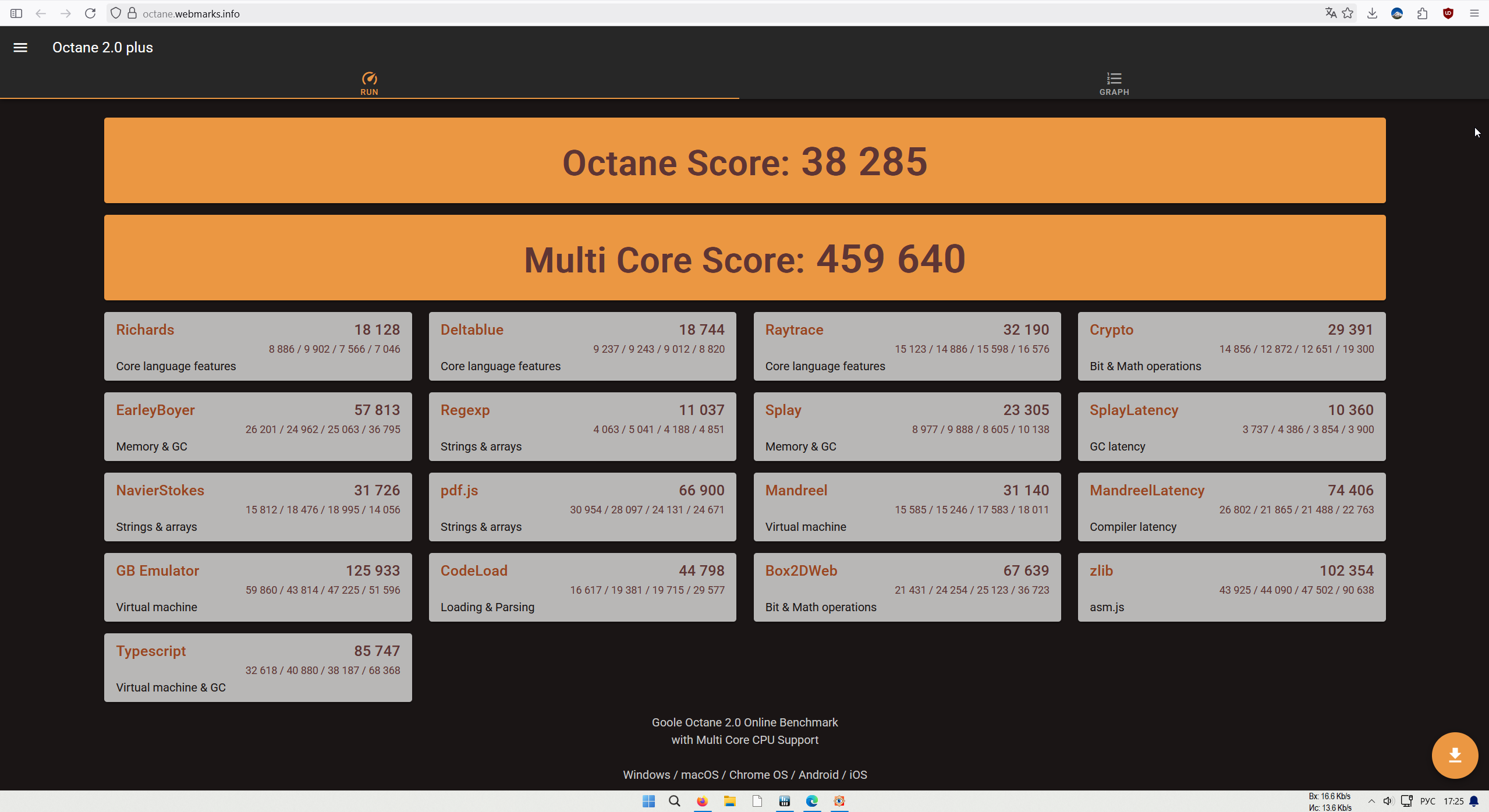Open Firefox application menu
Image resolution: width=1489 pixels, height=812 pixels.
(x=1474, y=13)
